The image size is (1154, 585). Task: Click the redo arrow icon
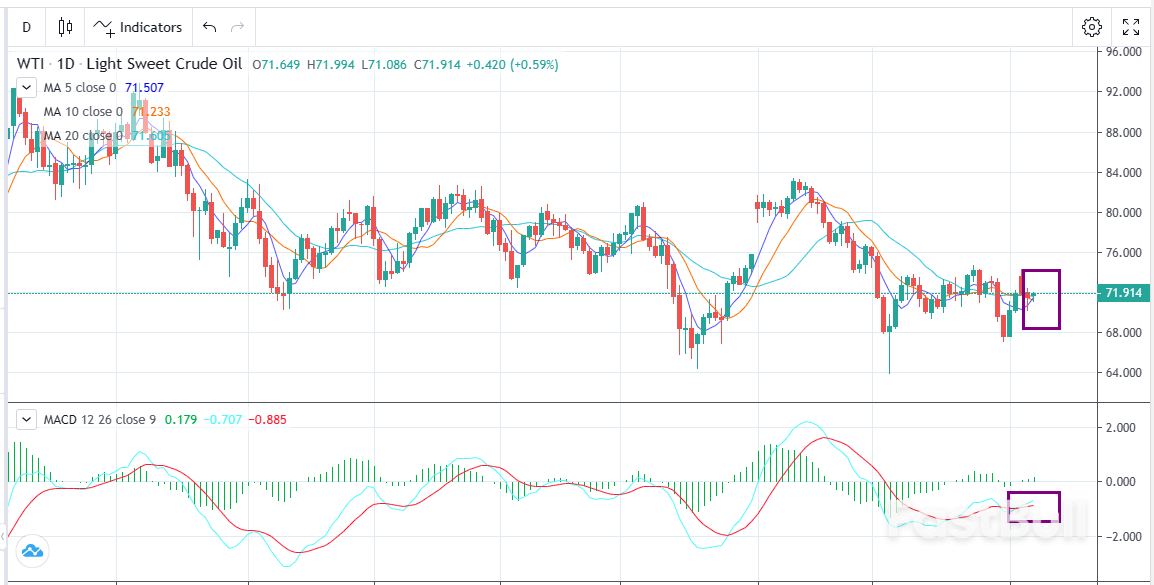tap(237, 27)
